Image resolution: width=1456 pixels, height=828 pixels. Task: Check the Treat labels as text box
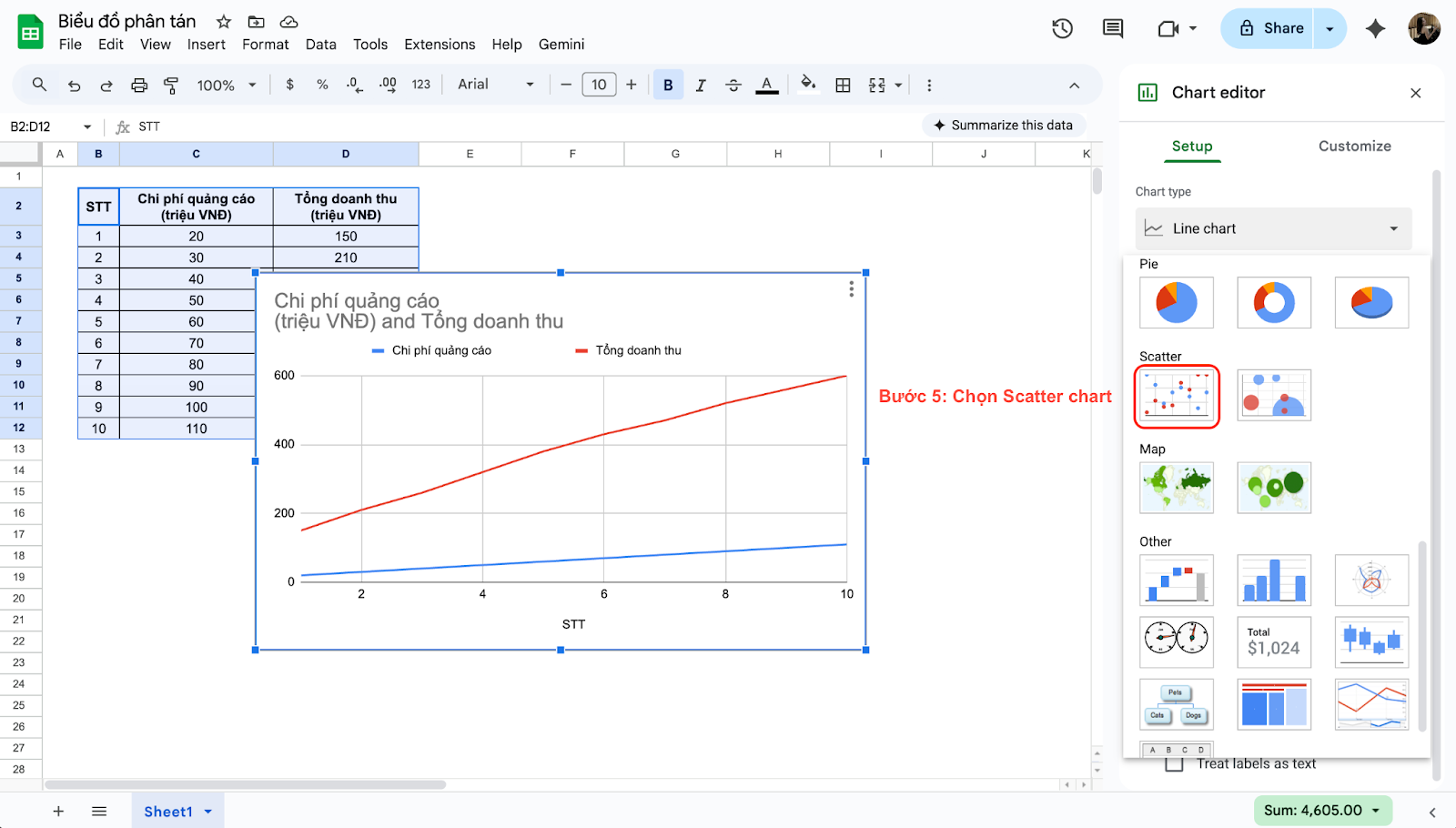tap(1175, 763)
